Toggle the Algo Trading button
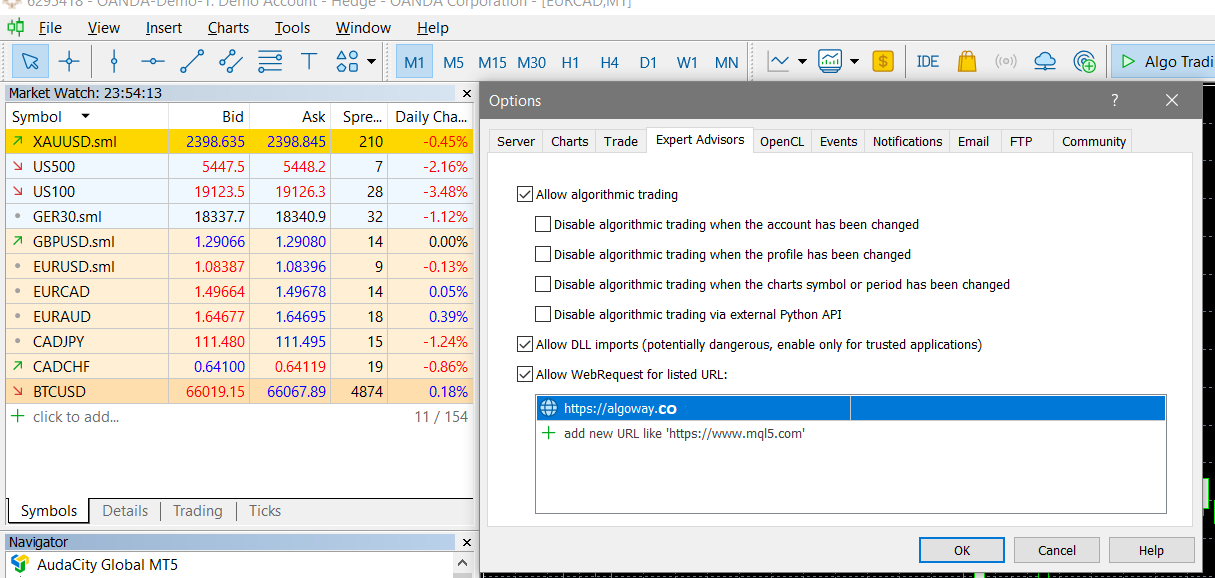 [1163, 62]
